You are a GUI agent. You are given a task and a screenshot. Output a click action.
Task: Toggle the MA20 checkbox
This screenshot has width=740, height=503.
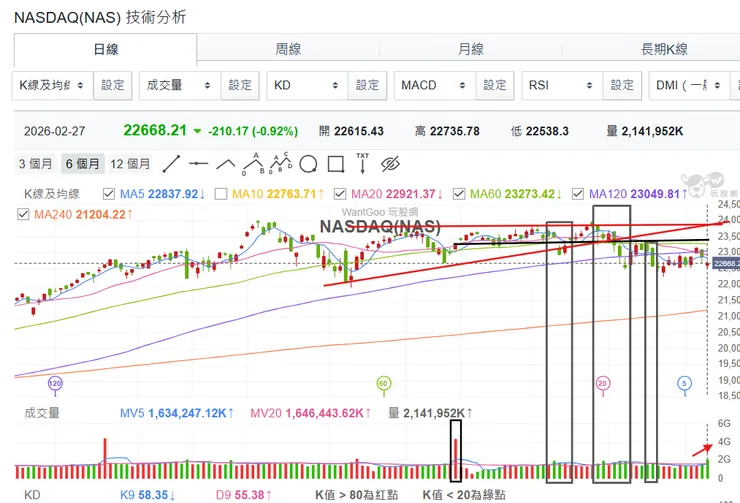tap(340, 194)
